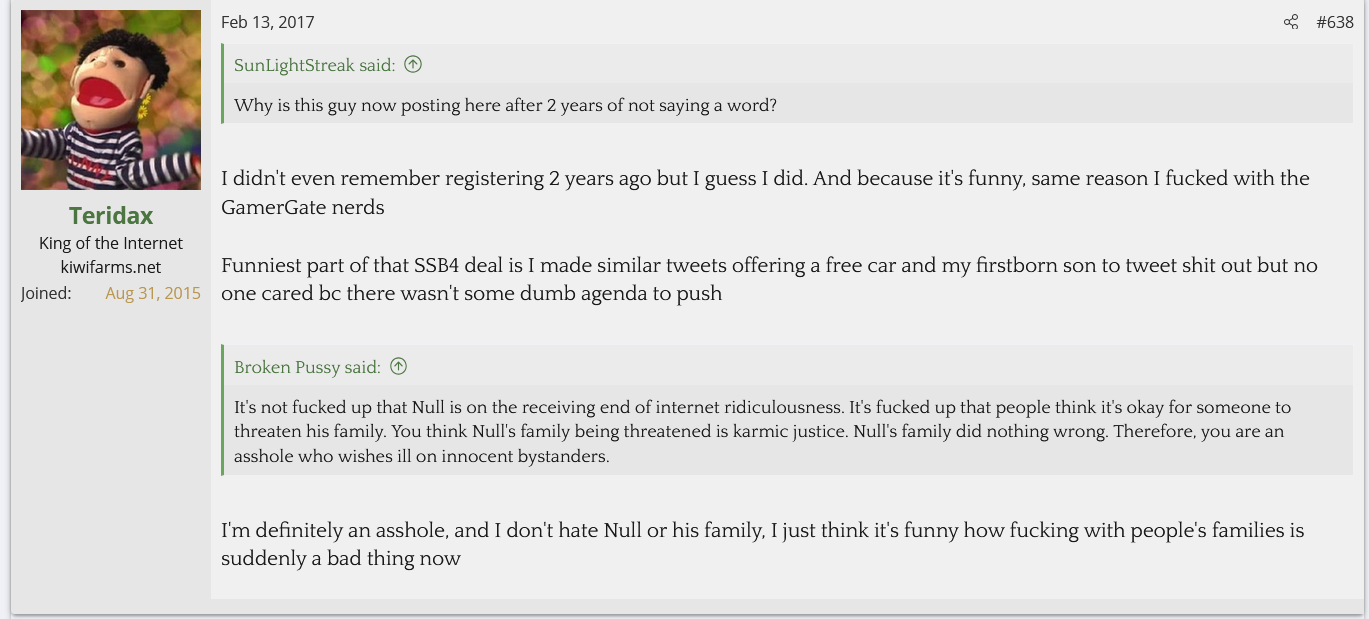This screenshot has height=619, width=1369.
Task: Click the share icon beside post #638
Action: coord(1291,22)
